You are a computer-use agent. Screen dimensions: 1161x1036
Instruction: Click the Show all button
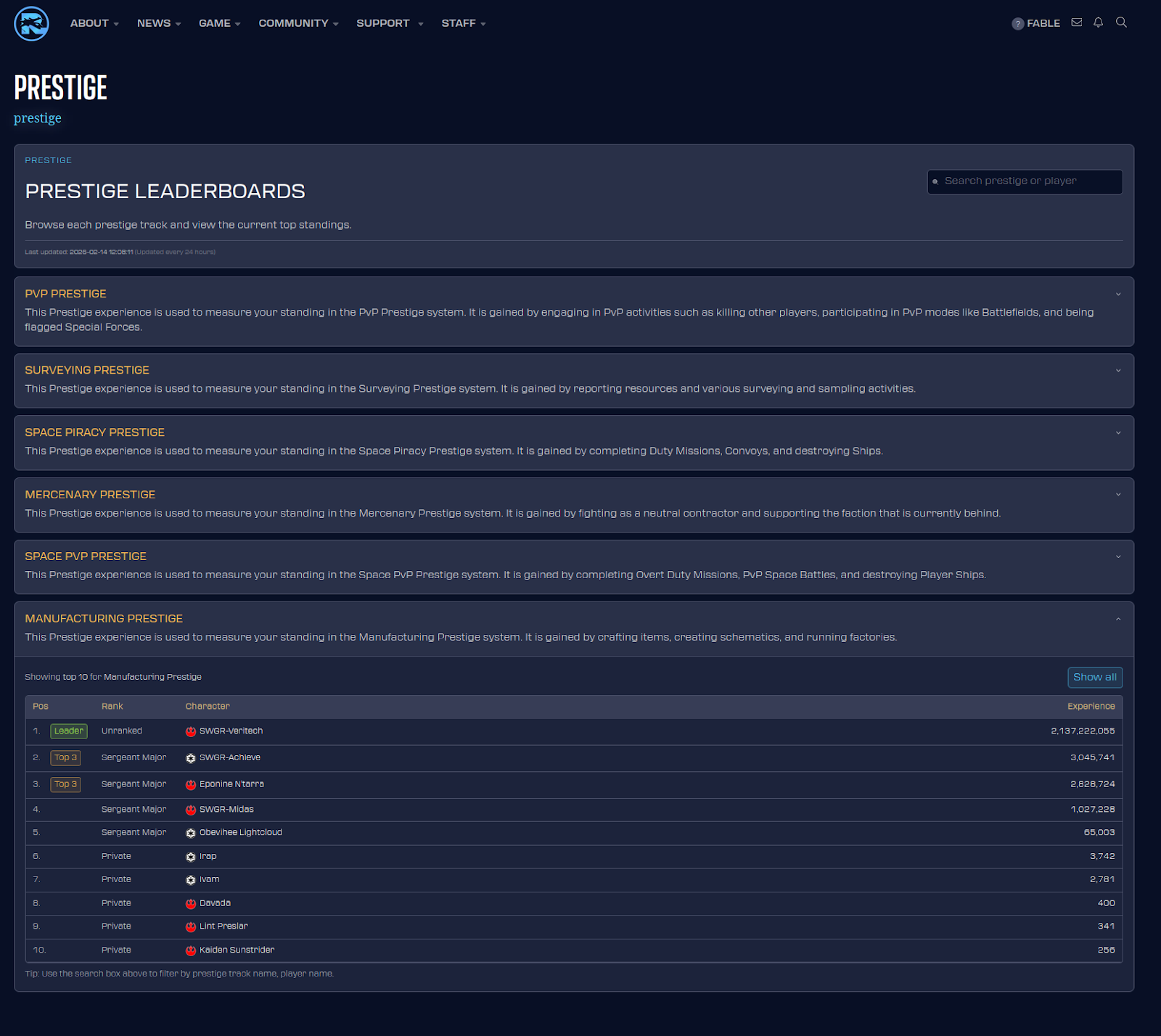click(x=1094, y=677)
